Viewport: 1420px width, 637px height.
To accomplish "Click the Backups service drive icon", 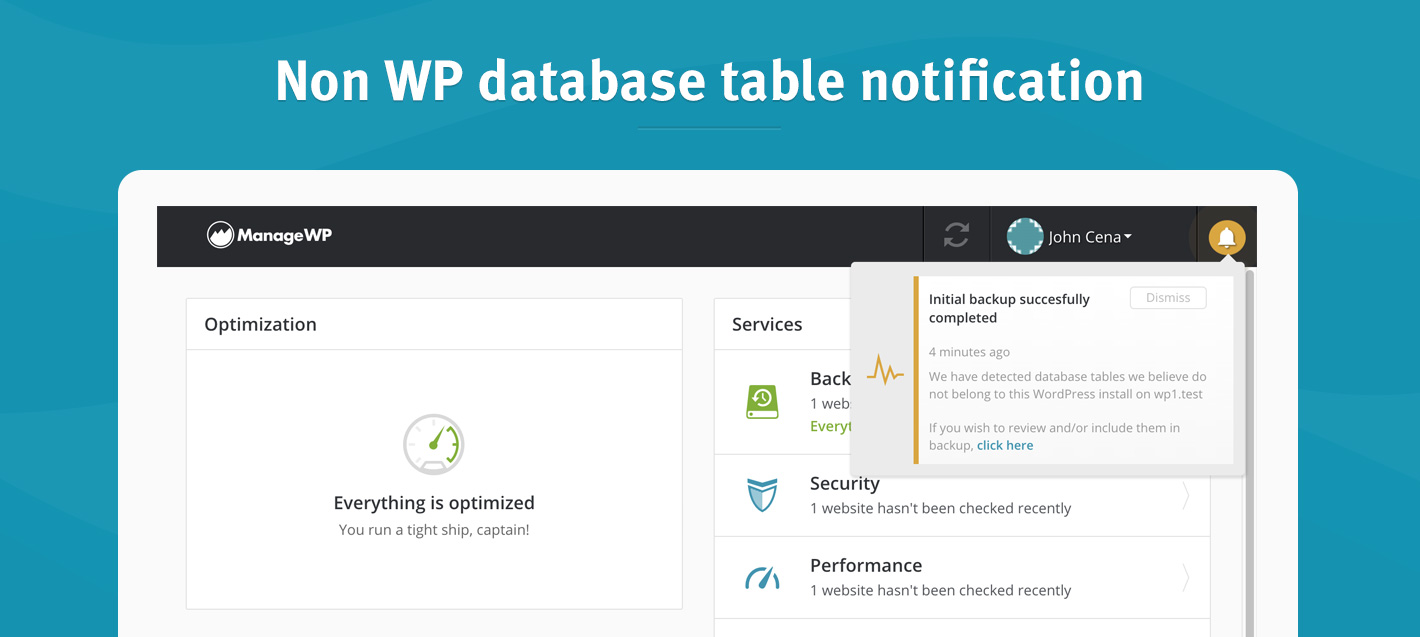I will coord(762,402).
